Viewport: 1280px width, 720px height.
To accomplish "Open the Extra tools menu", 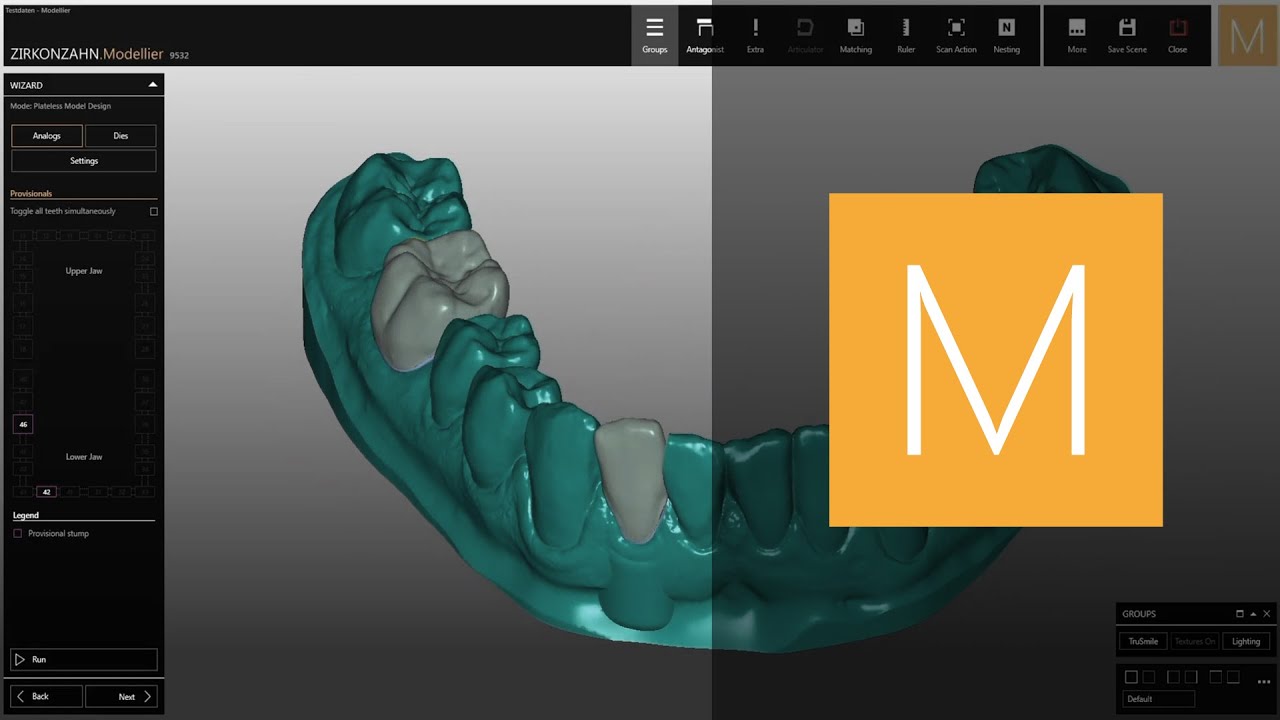I will tap(755, 36).
